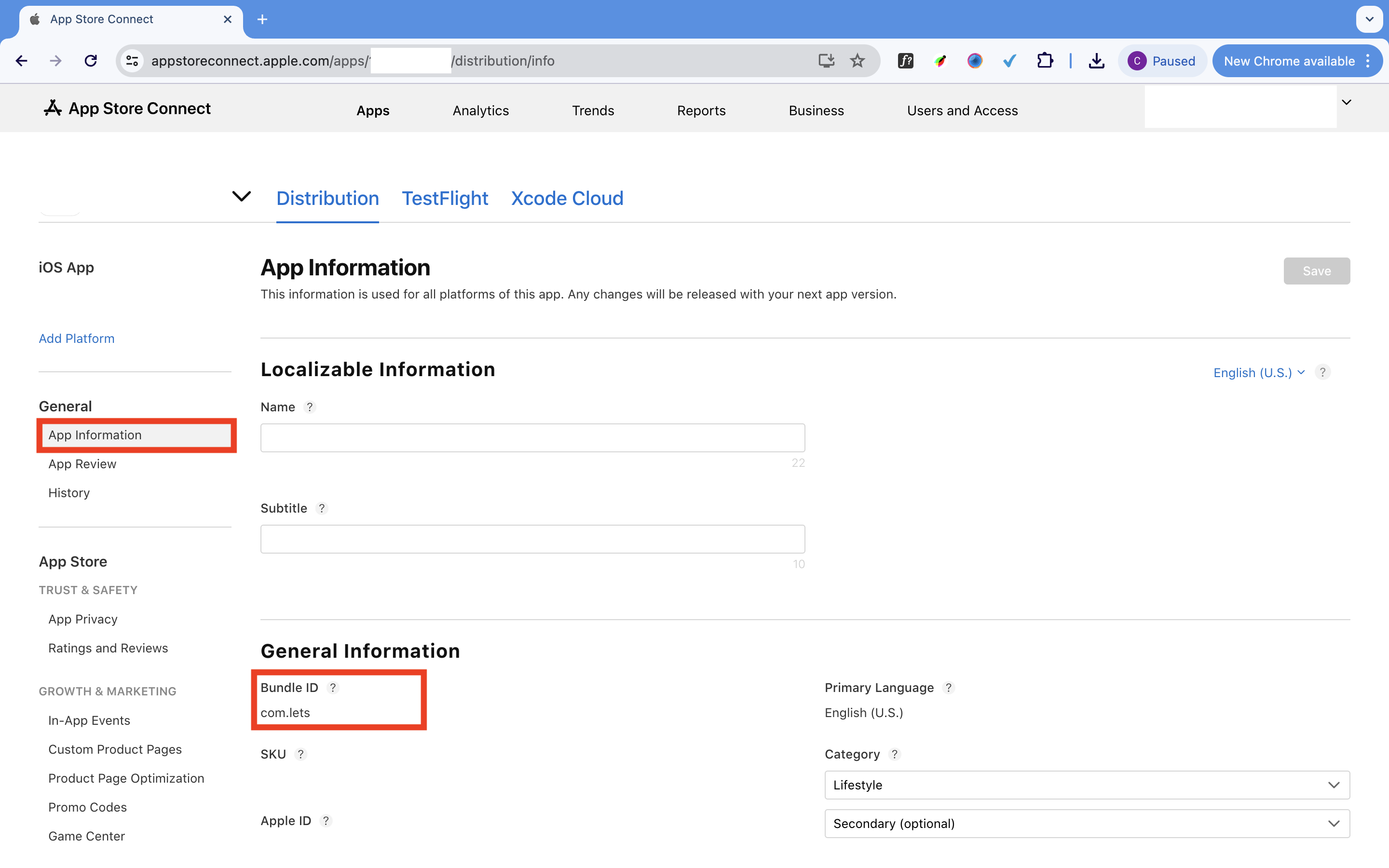Focus the Name input field
This screenshot has width=1389, height=868.
tap(532, 438)
